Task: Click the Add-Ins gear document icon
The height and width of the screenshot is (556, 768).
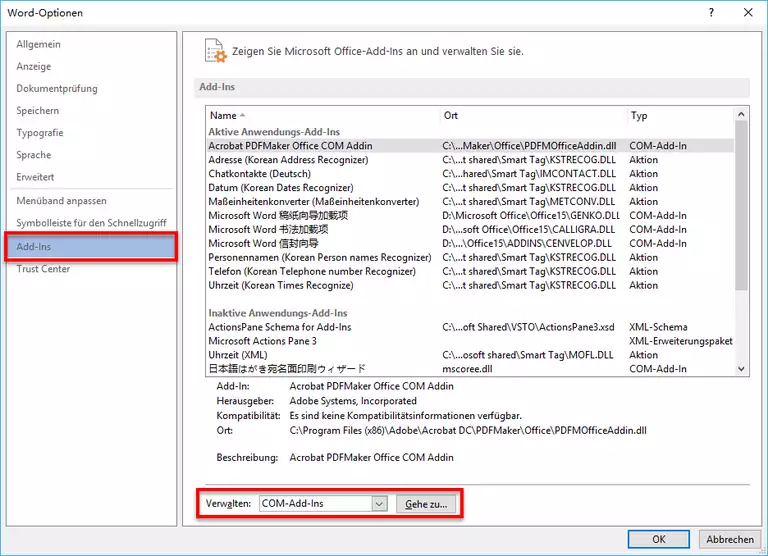Action: coord(214,50)
